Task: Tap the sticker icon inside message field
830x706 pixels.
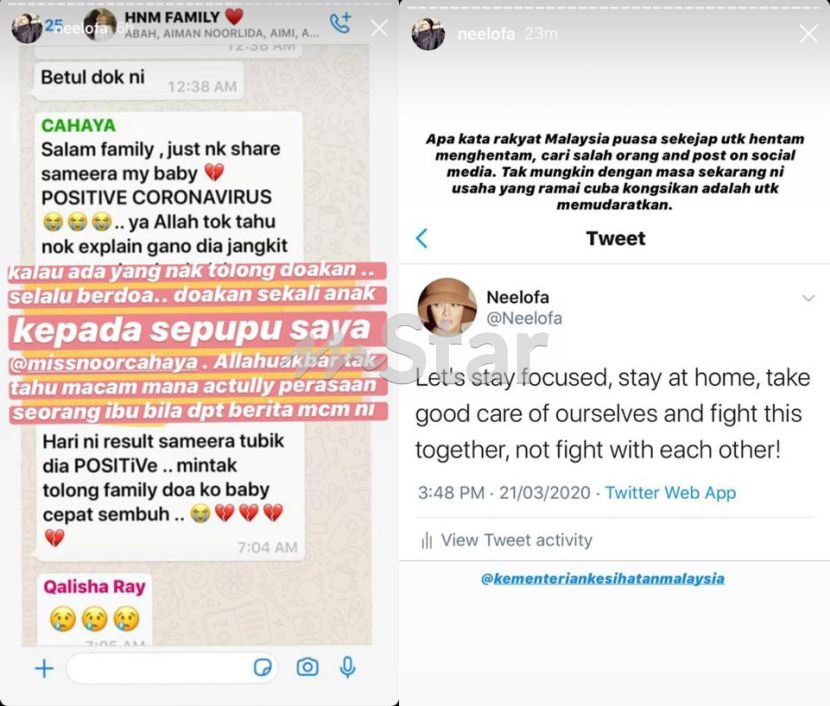Action: click(263, 667)
